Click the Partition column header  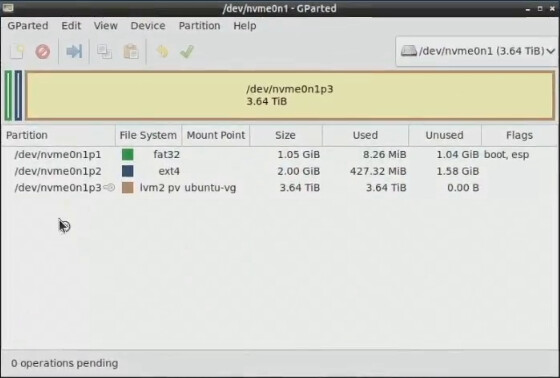(58, 135)
